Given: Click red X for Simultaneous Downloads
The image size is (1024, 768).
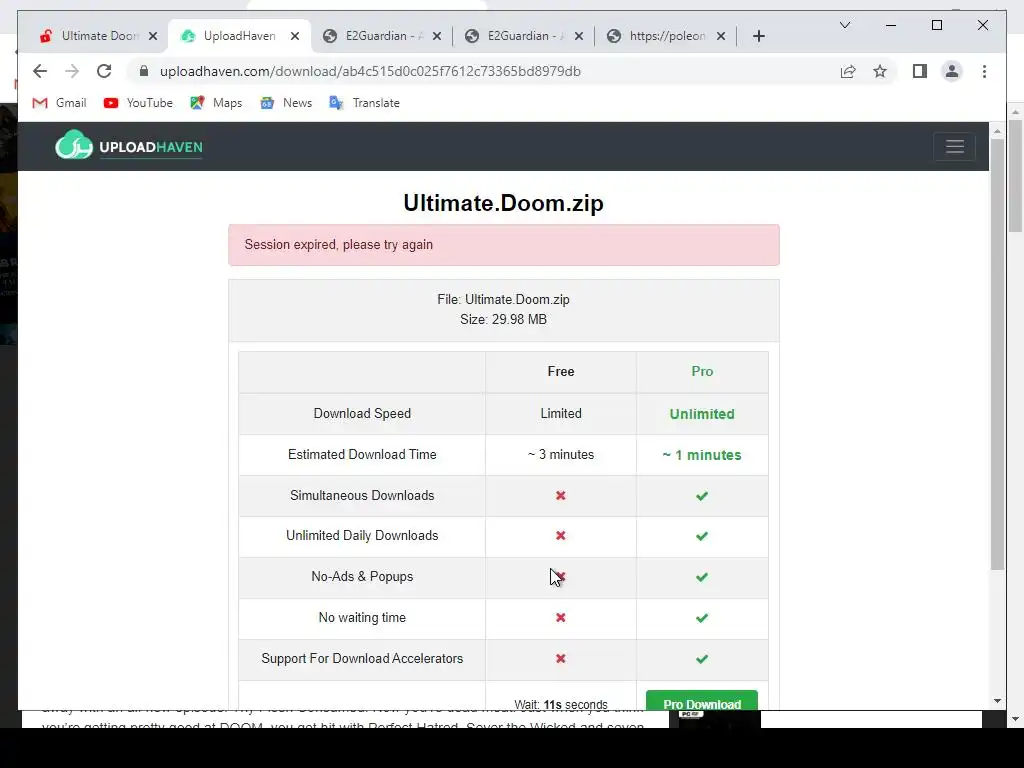Looking at the screenshot, I should coord(560,496).
